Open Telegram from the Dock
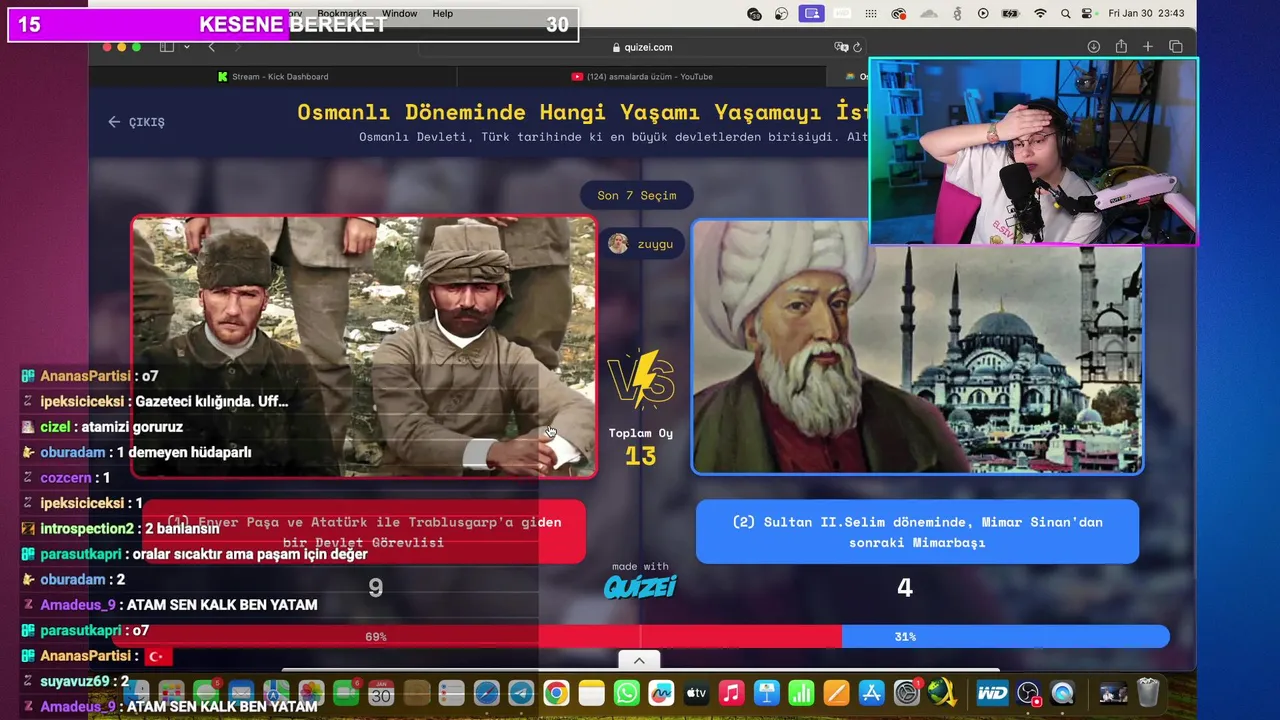This screenshot has width=1280, height=720. tap(521, 693)
